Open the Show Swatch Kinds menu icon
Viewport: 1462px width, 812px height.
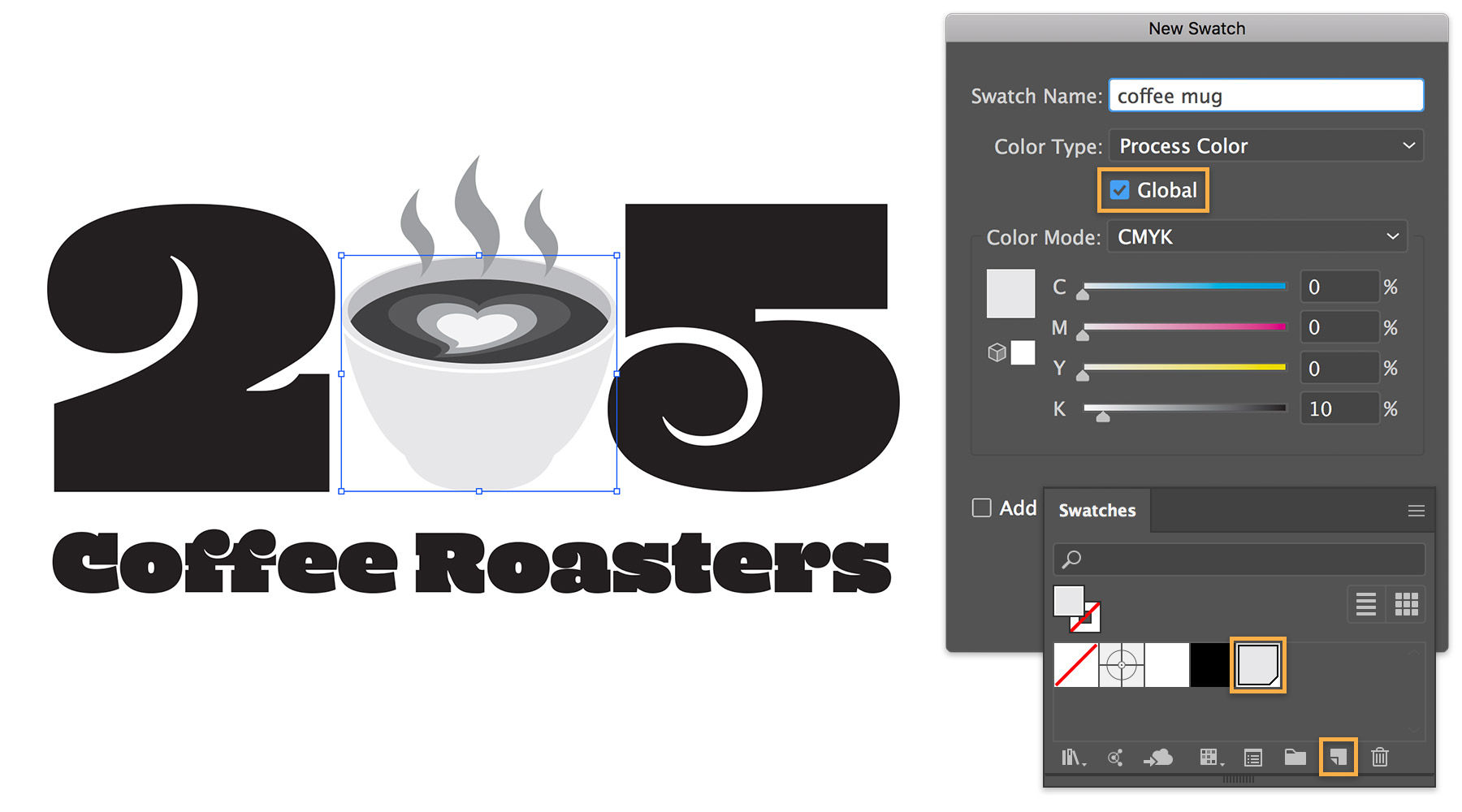[x=1210, y=758]
